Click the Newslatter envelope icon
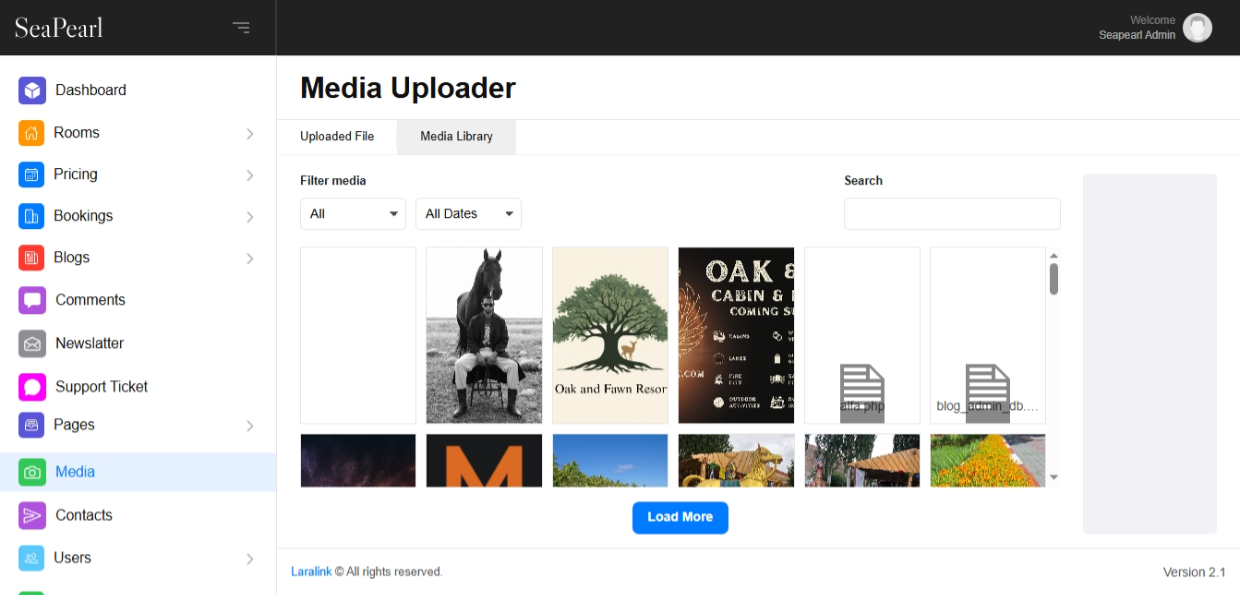The image size is (1240, 595). pyautogui.click(x=32, y=343)
